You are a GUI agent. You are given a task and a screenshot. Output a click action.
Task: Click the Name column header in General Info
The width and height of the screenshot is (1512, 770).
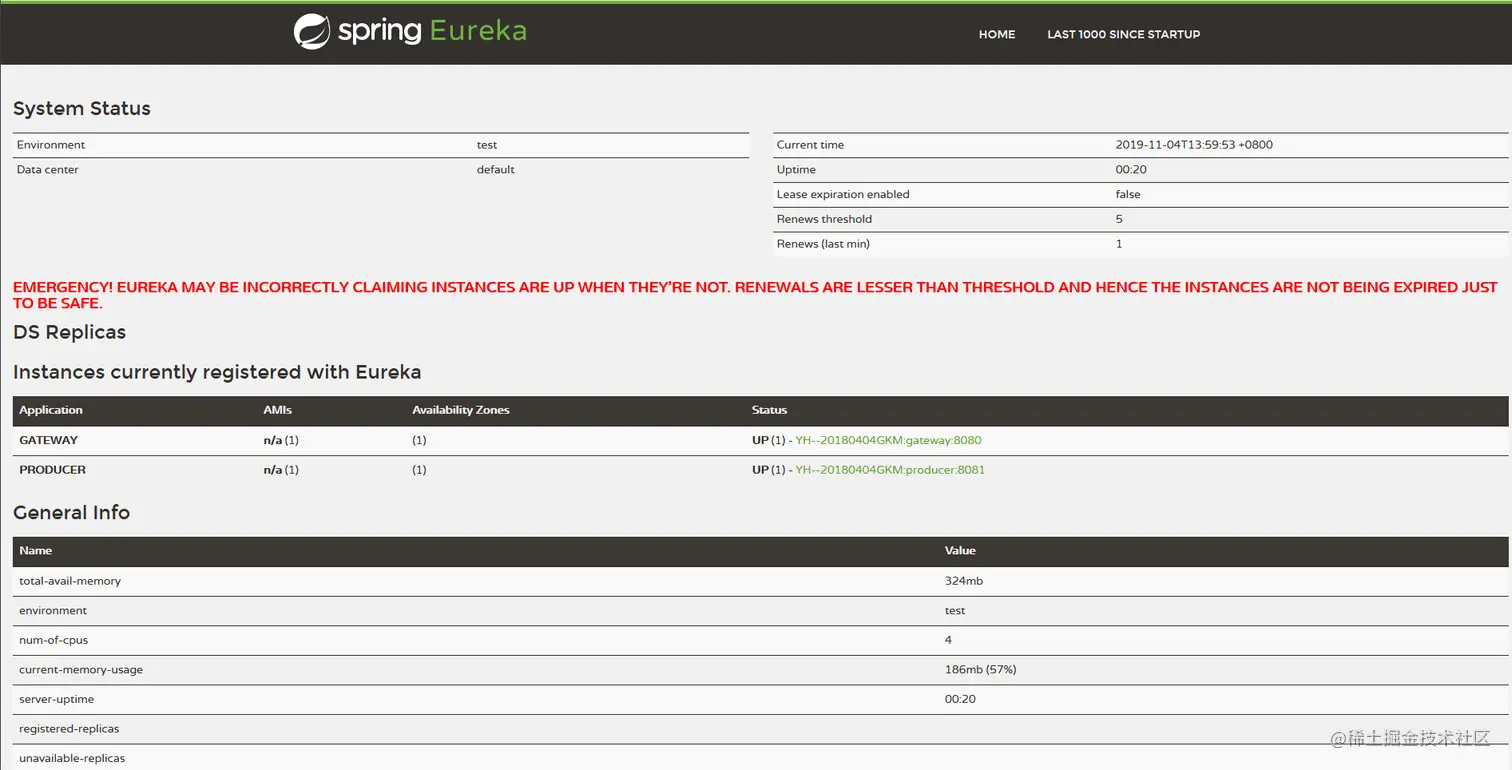[35, 551]
